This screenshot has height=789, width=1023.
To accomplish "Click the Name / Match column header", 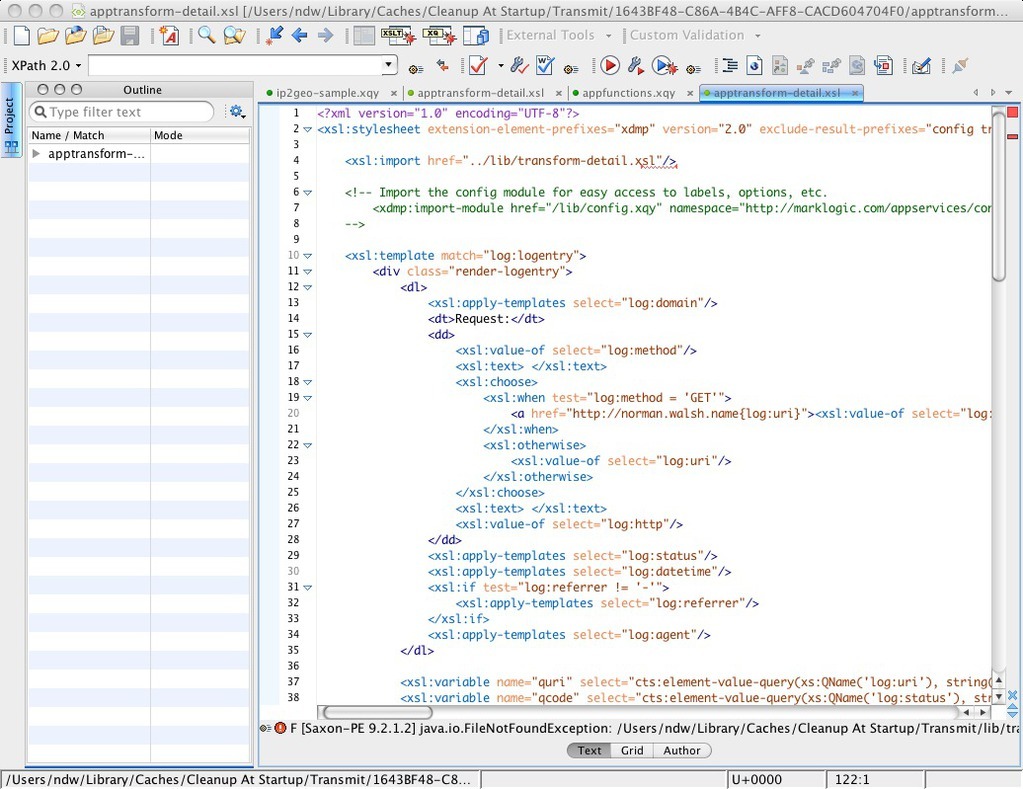I will (x=89, y=135).
